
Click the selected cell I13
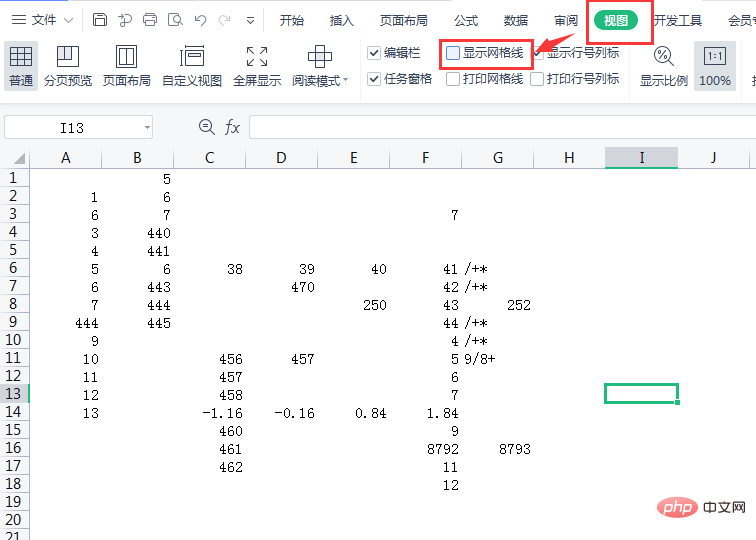click(641, 393)
